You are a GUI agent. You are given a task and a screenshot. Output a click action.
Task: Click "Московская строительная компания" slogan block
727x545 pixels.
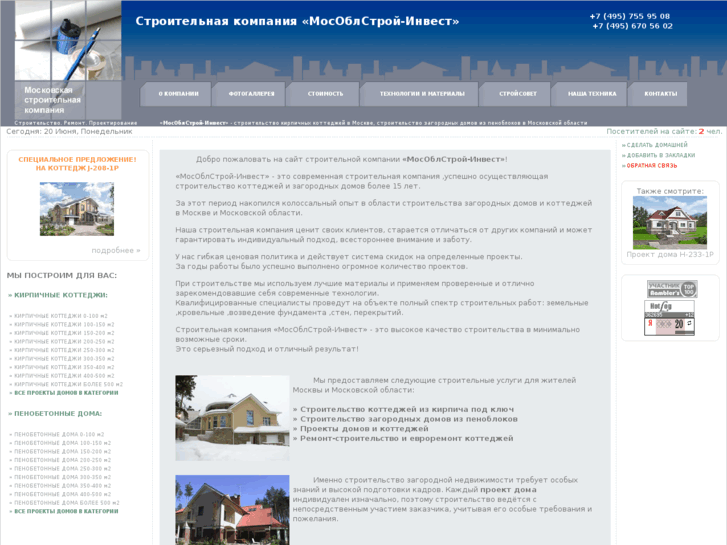click(x=52, y=100)
